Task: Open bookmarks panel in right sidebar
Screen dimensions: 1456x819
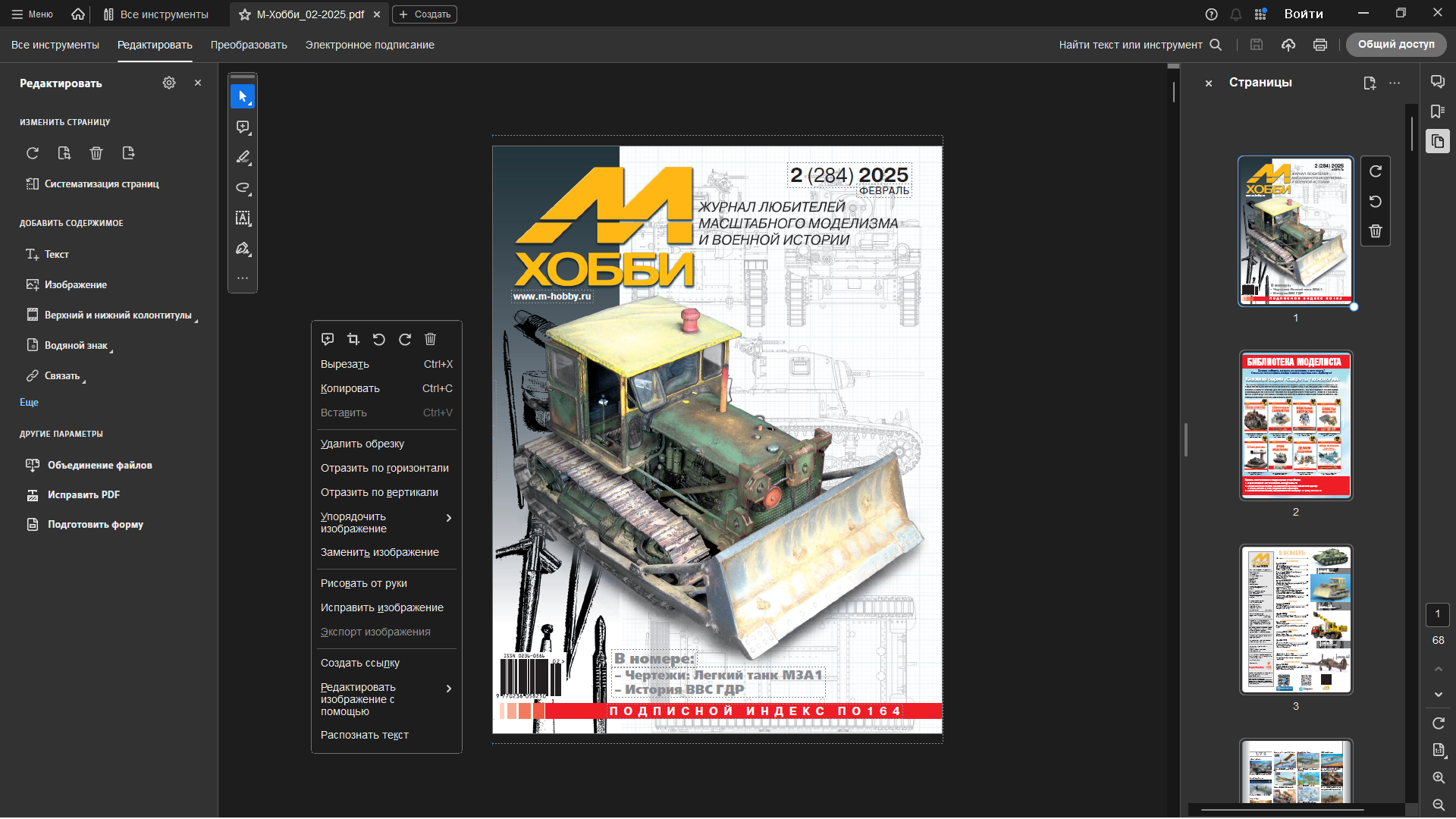Action: 1437,111
